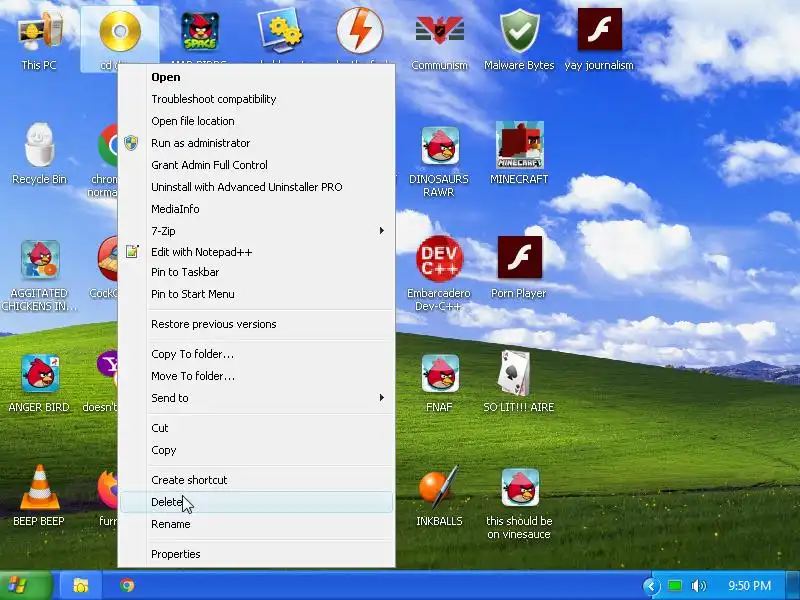Choose Restore previous versions
The height and width of the screenshot is (600, 800).
[x=257, y=324]
